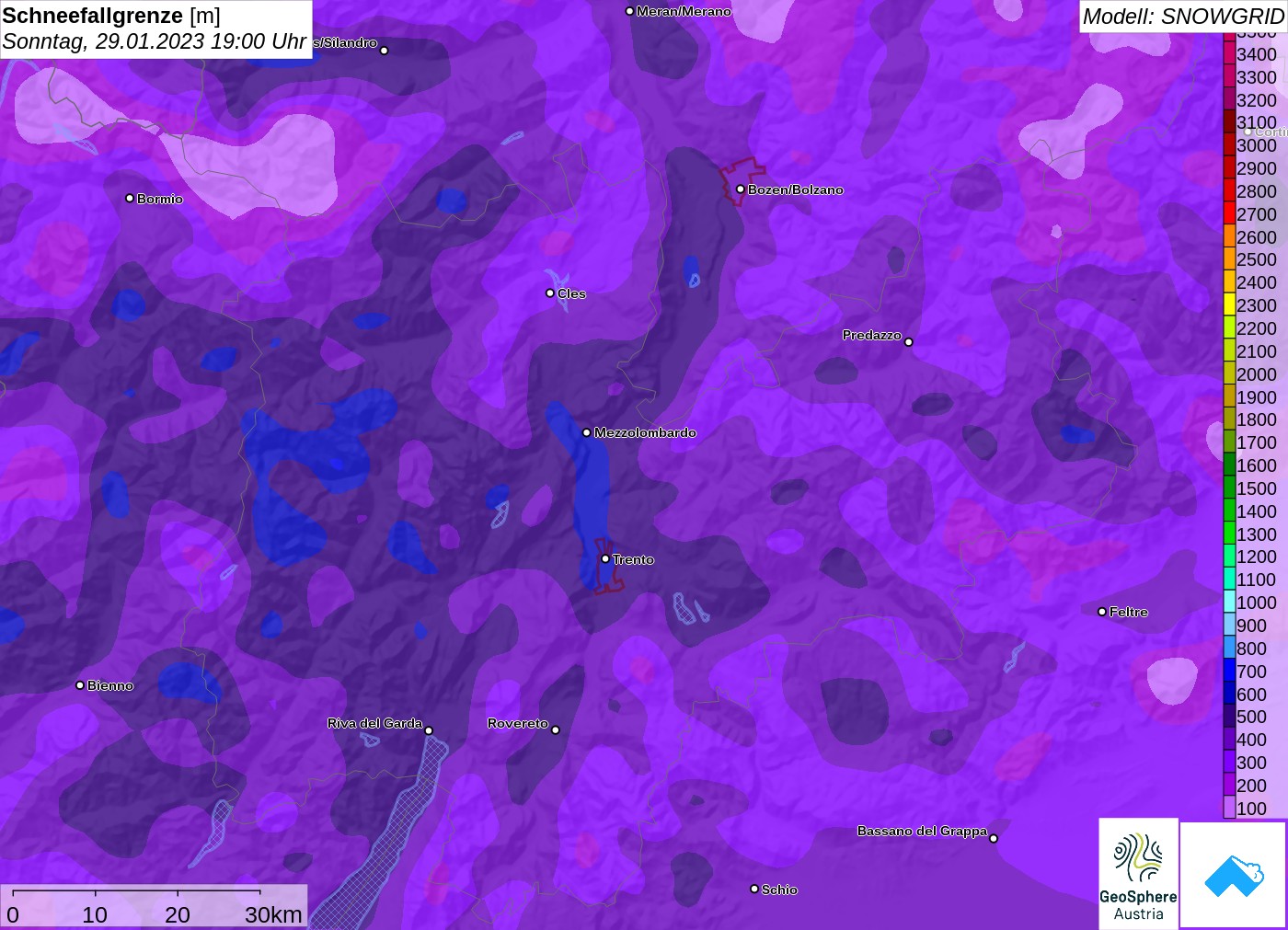Select the Predazzo label
This screenshot has width=1288, height=930.
(x=871, y=335)
